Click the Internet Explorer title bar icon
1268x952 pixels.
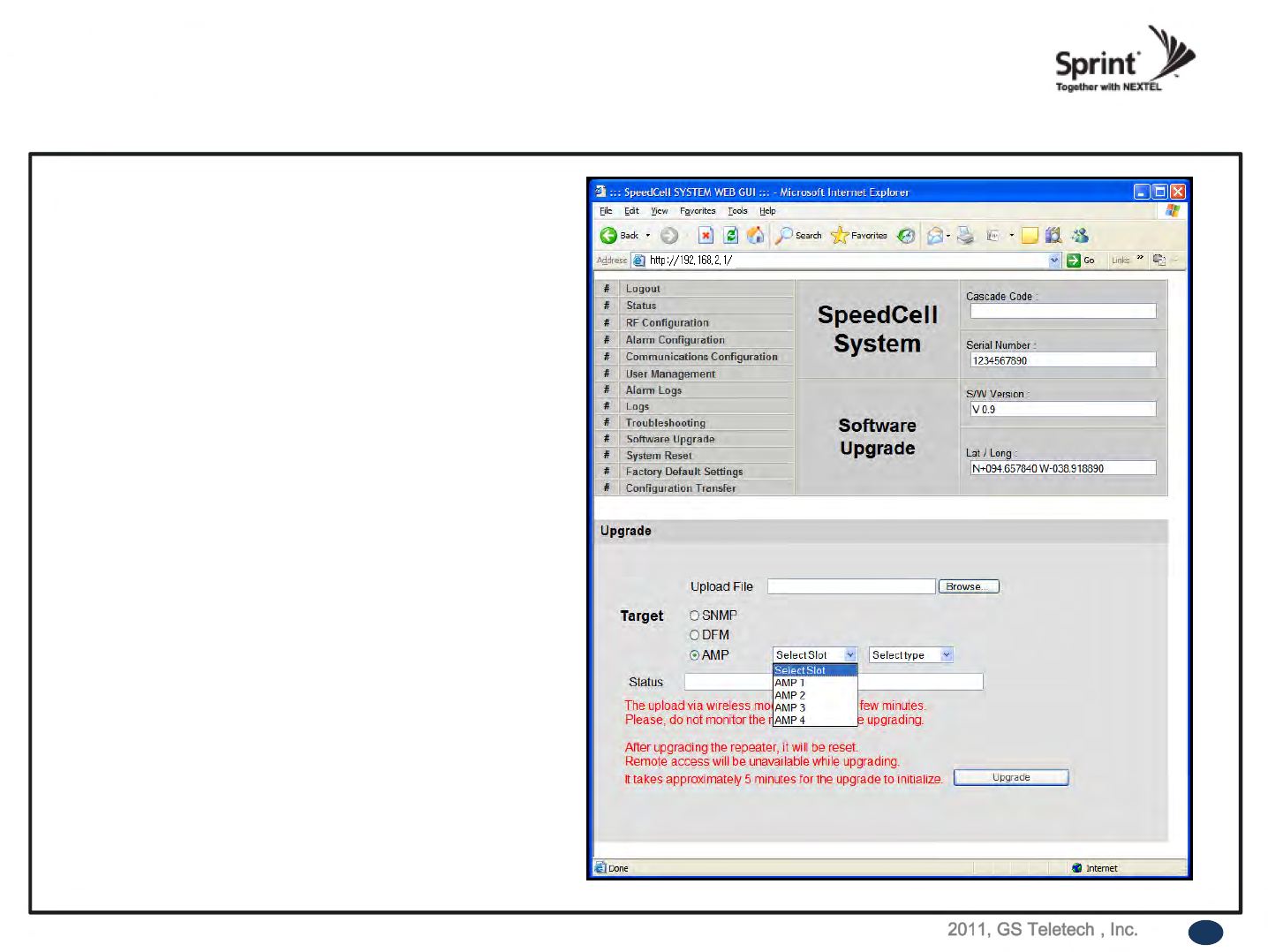(600, 192)
